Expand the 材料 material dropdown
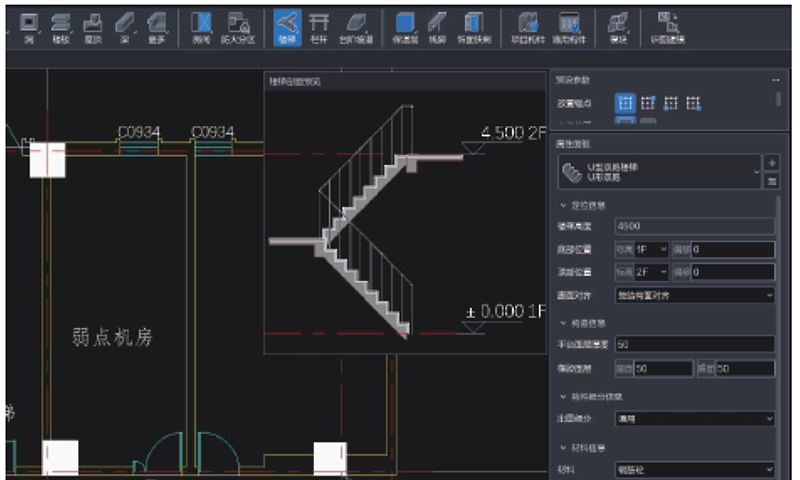 pos(694,468)
